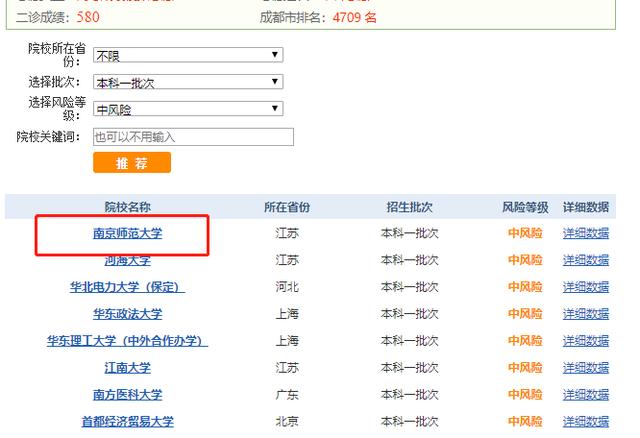Image resolution: width=640 pixels, height=438 pixels.
Task: Open 详细数据 for 华东政法大学
Action: click(x=586, y=314)
